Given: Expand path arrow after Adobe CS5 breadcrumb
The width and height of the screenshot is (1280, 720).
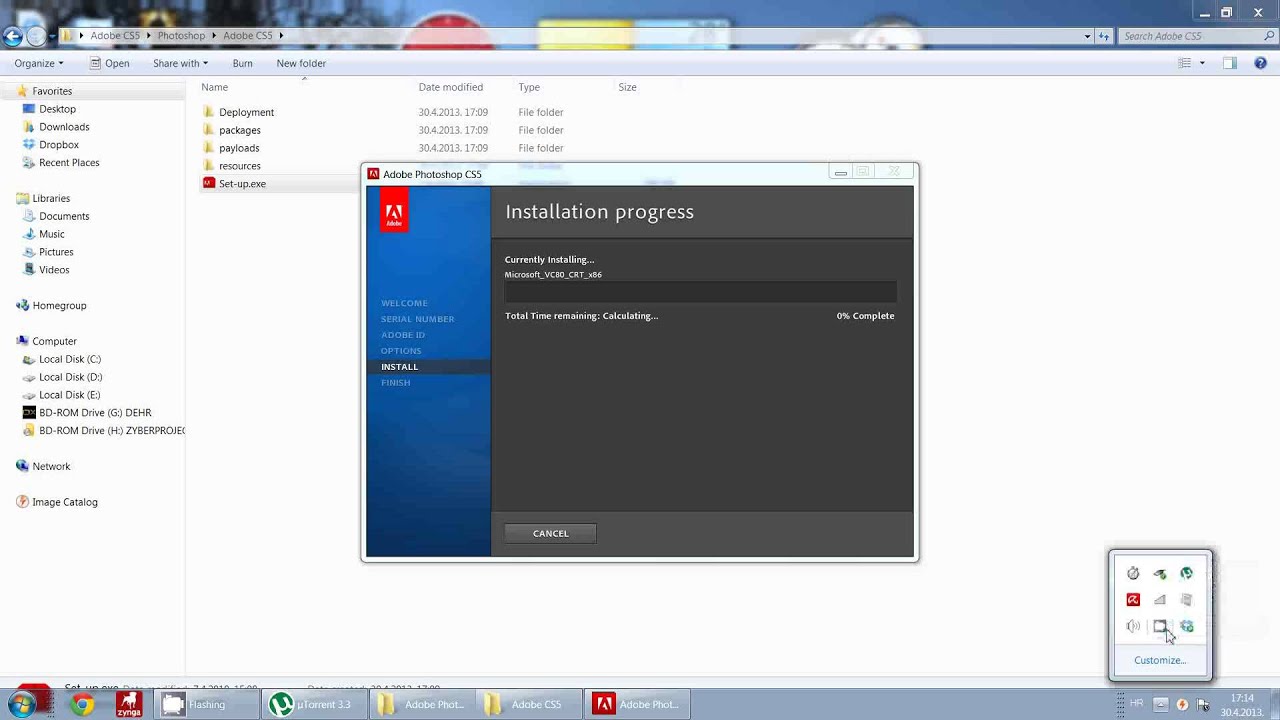Looking at the screenshot, I should (282, 36).
